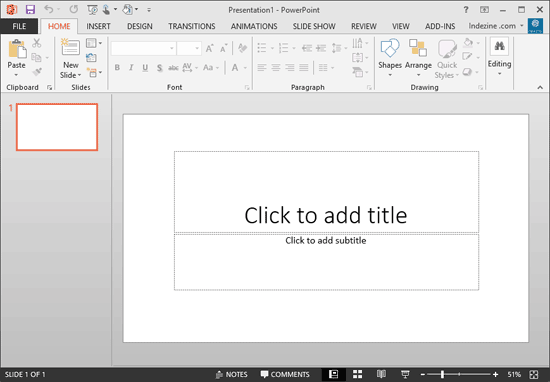
Task: Open Shapes gallery icon
Action: pos(390,48)
